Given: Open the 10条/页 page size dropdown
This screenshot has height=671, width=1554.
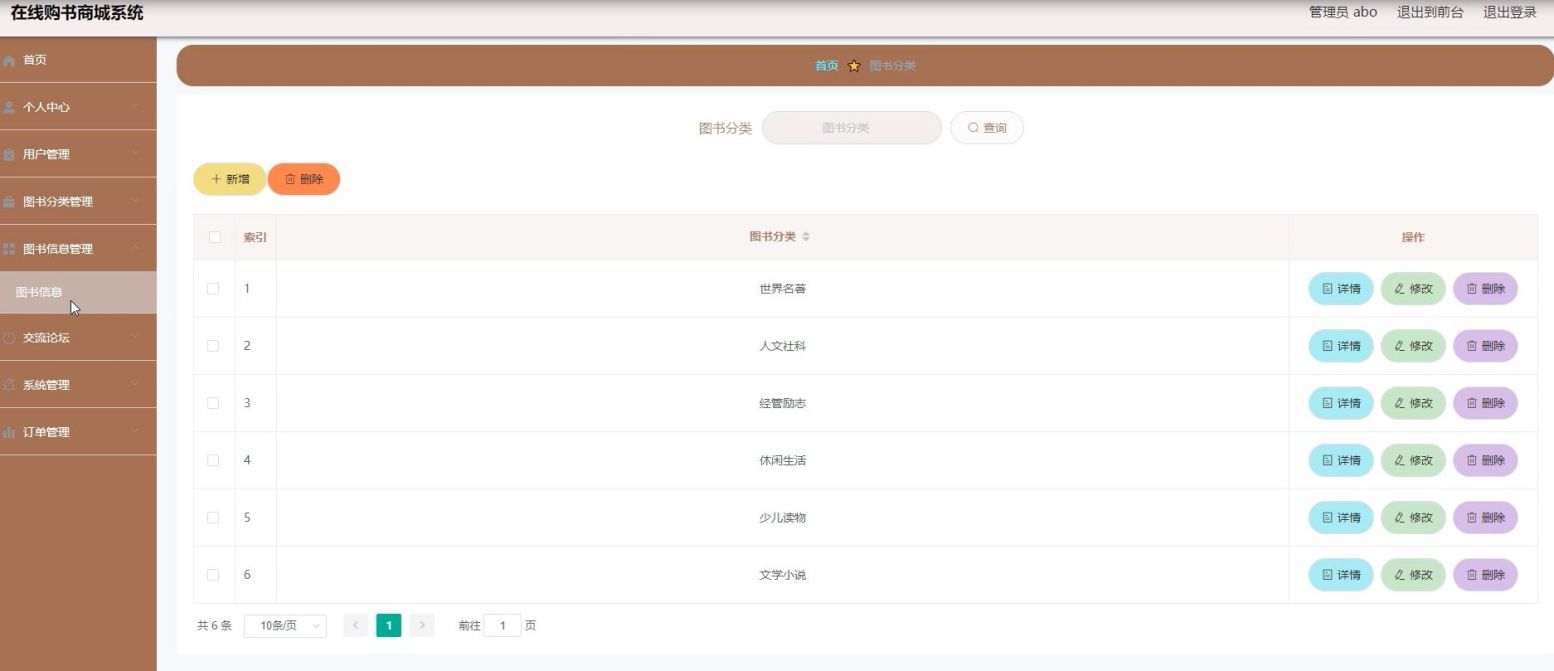Looking at the screenshot, I should pos(285,626).
